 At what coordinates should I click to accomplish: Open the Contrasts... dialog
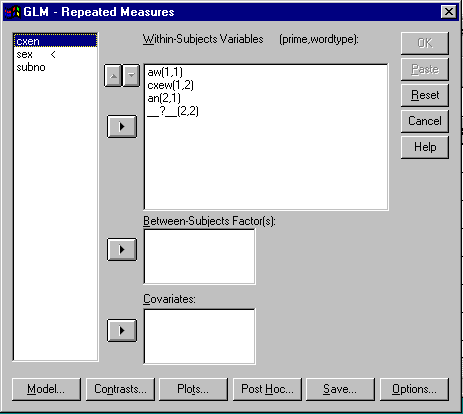click(120, 389)
